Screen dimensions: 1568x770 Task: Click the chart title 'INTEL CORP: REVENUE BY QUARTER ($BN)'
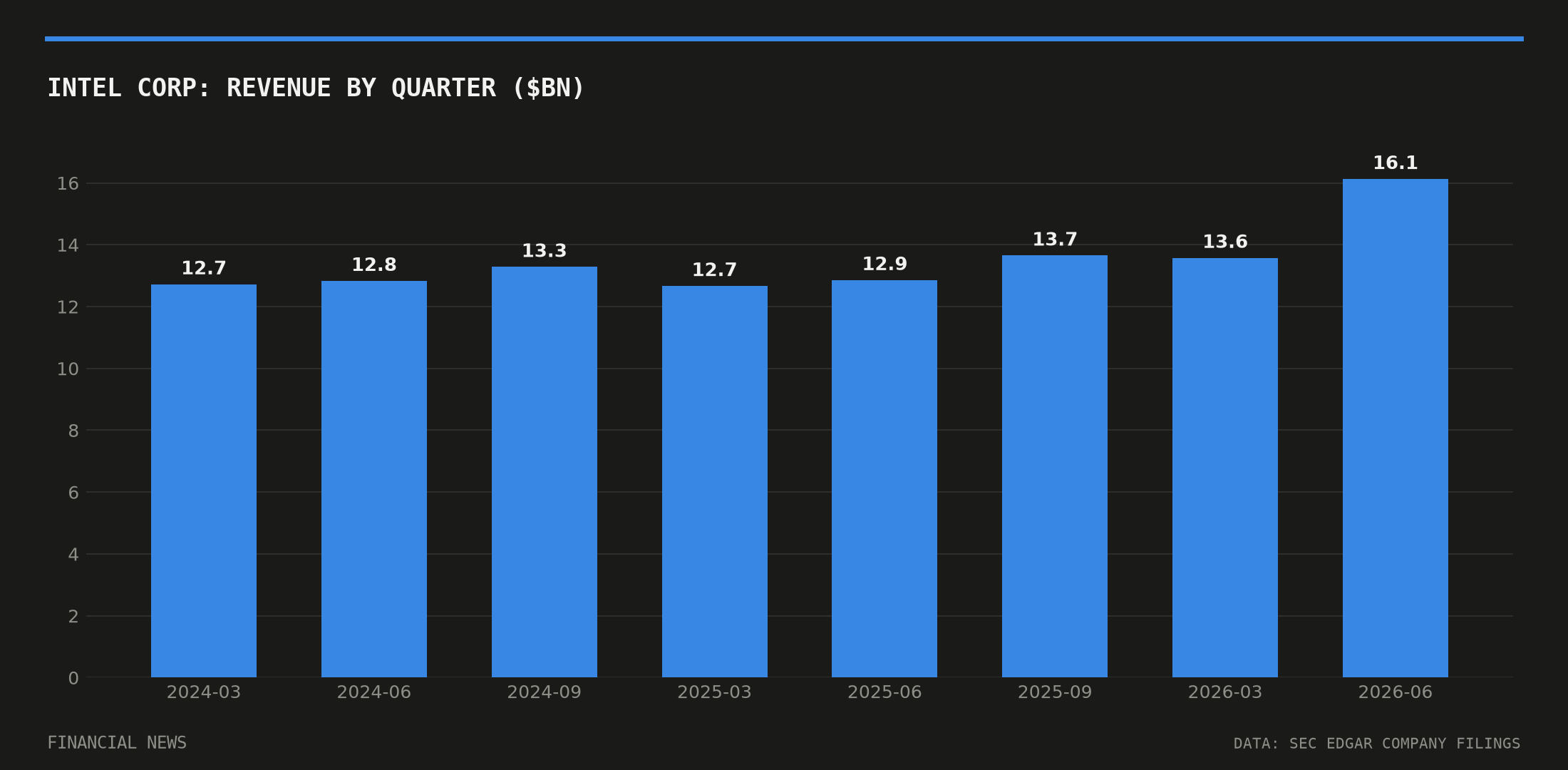(x=316, y=88)
